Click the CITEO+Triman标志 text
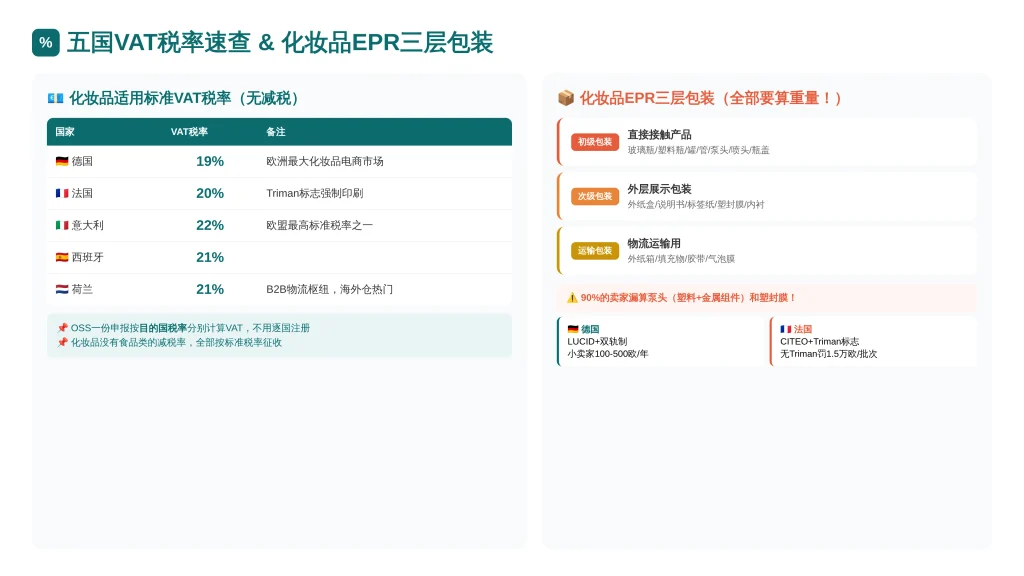 click(820, 342)
